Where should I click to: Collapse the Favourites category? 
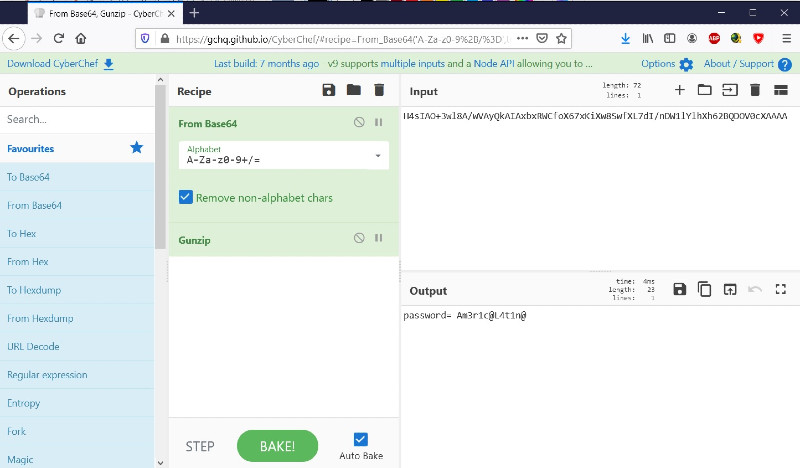tap(77, 149)
